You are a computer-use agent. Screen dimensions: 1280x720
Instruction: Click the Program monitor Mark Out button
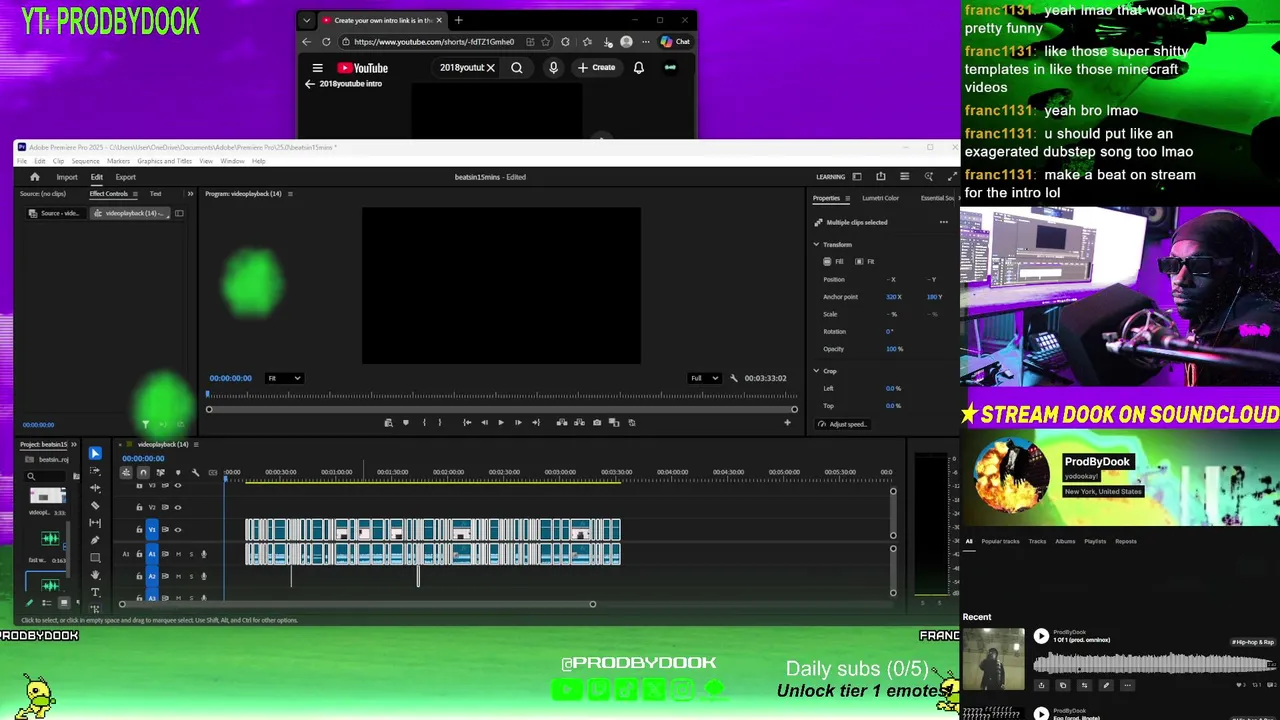point(440,422)
